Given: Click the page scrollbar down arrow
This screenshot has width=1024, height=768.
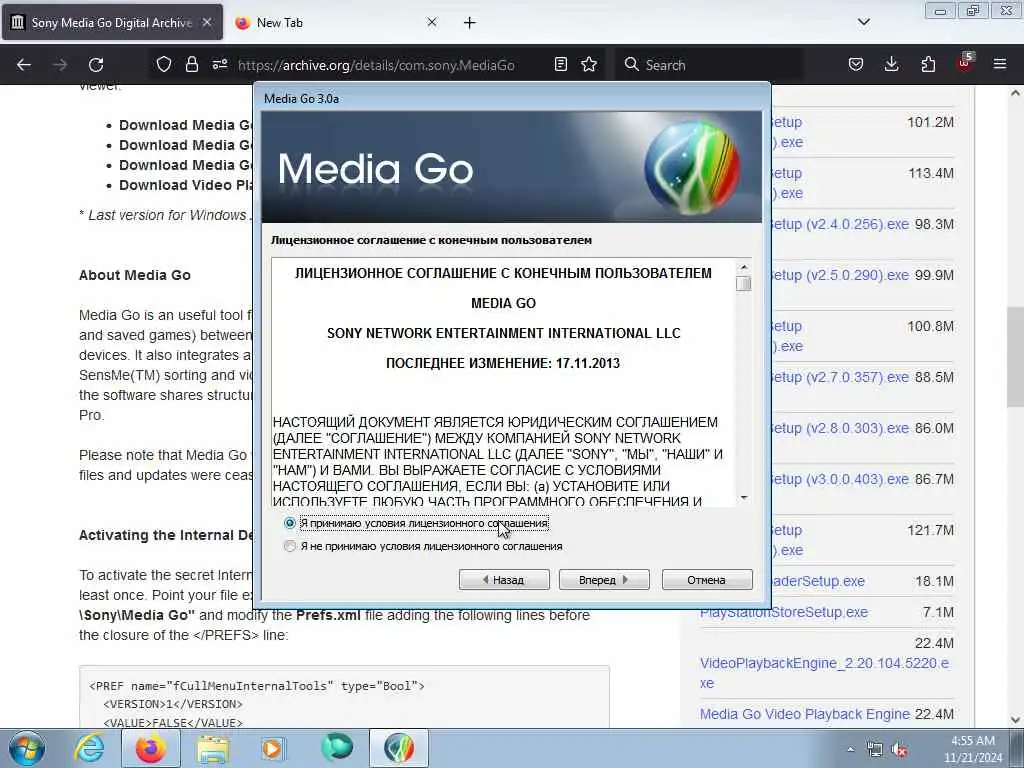Looking at the screenshot, I should click(x=1016, y=720).
